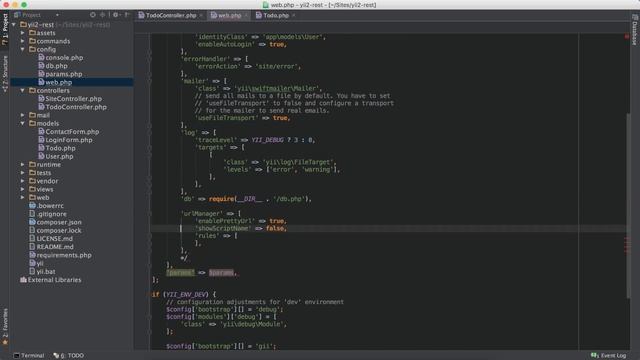Open the Event Log

pos(609,356)
